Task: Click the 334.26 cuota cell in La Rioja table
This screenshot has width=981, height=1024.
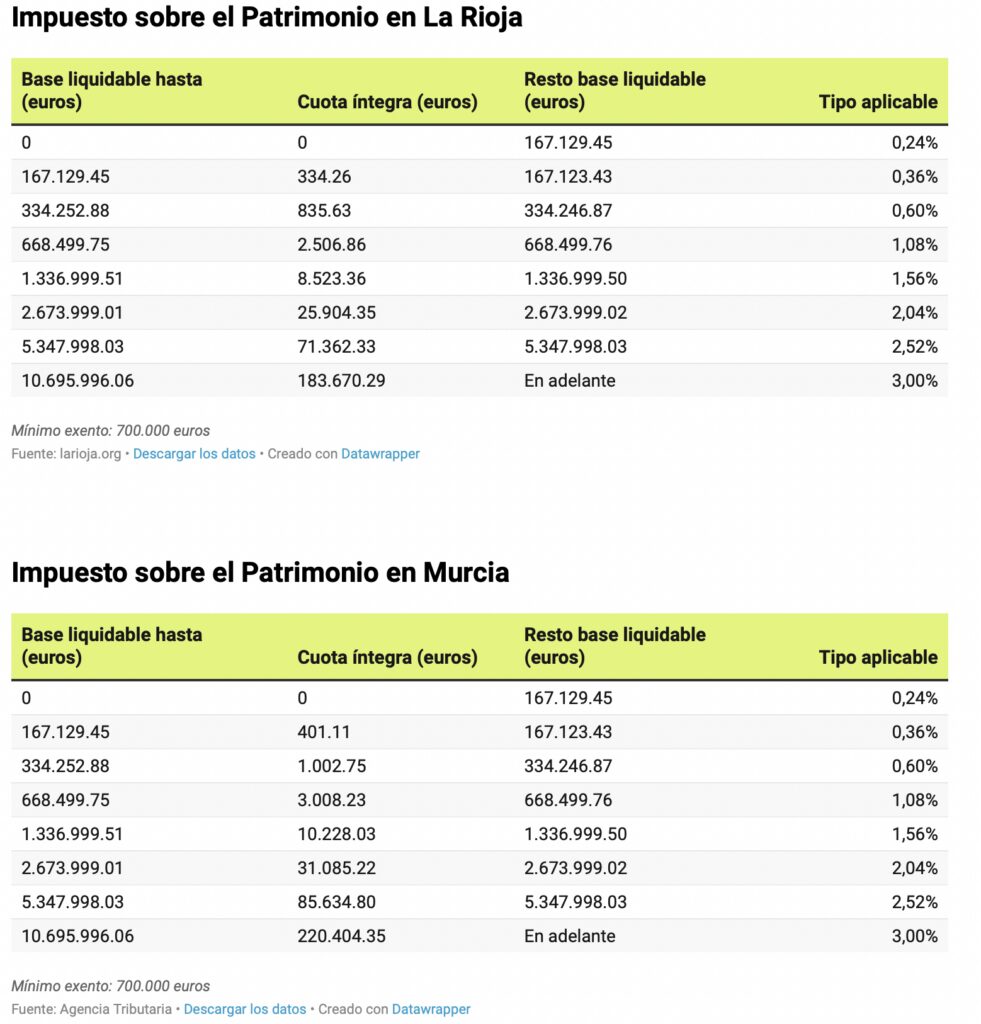Action: click(324, 177)
